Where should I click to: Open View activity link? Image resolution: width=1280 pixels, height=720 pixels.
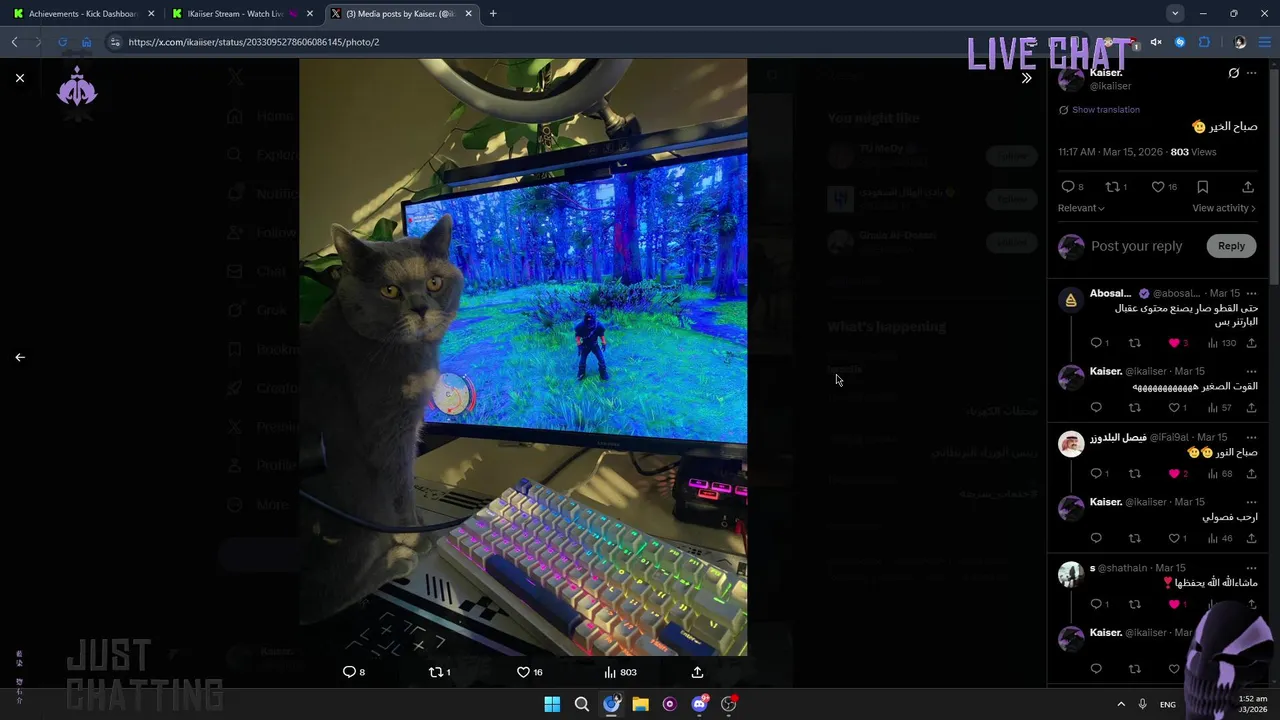[1223, 208]
